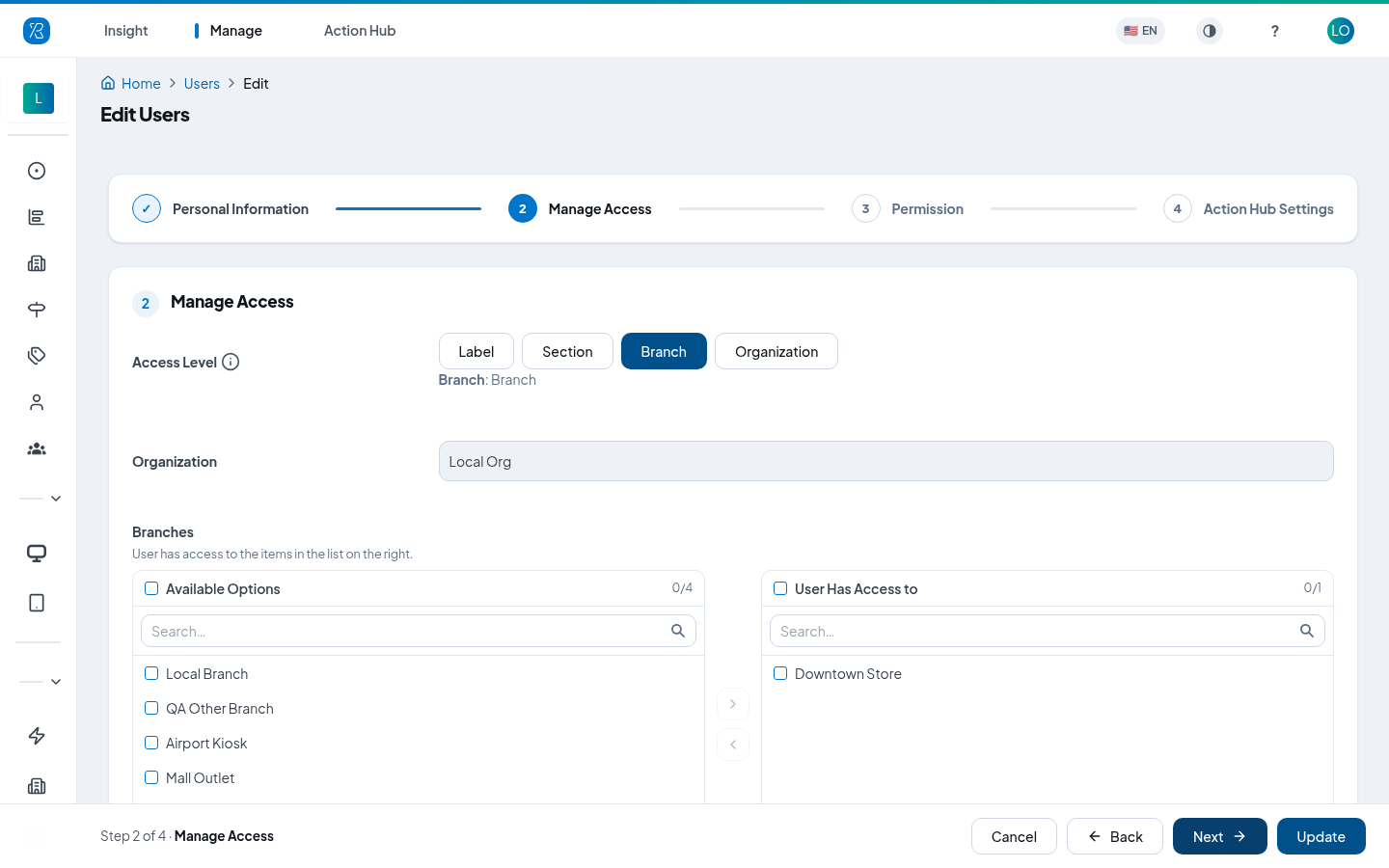The width and height of the screenshot is (1389, 868).
Task: Click the Users breadcrumb link
Action: click(x=202, y=84)
